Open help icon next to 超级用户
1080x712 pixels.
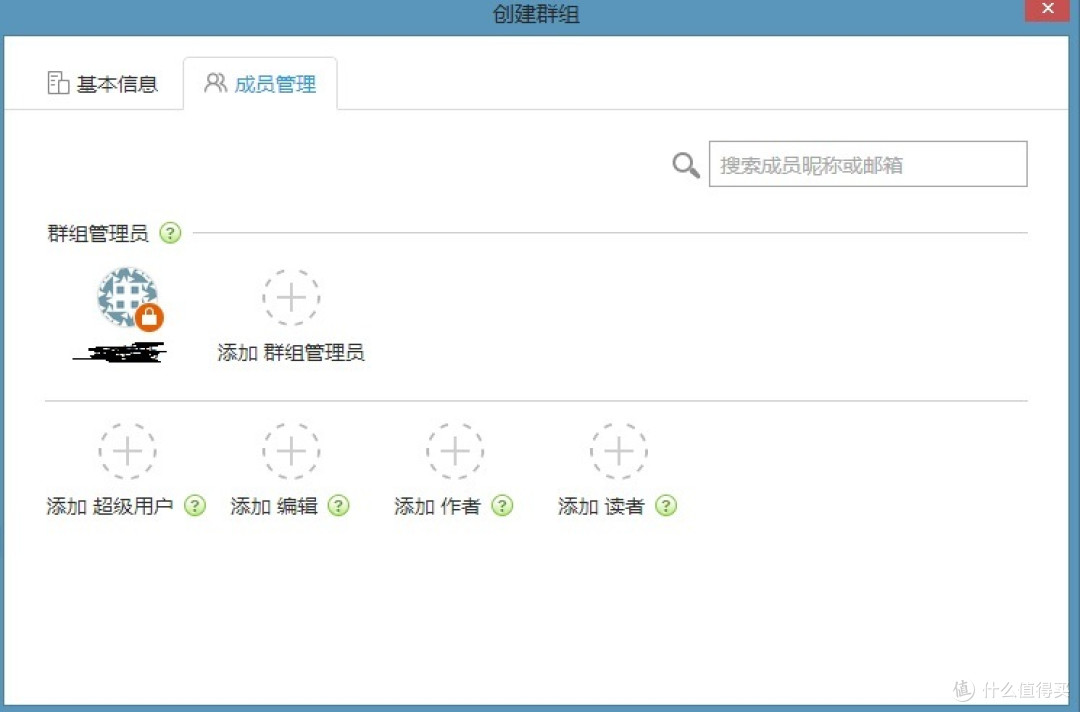coord(195,506)
